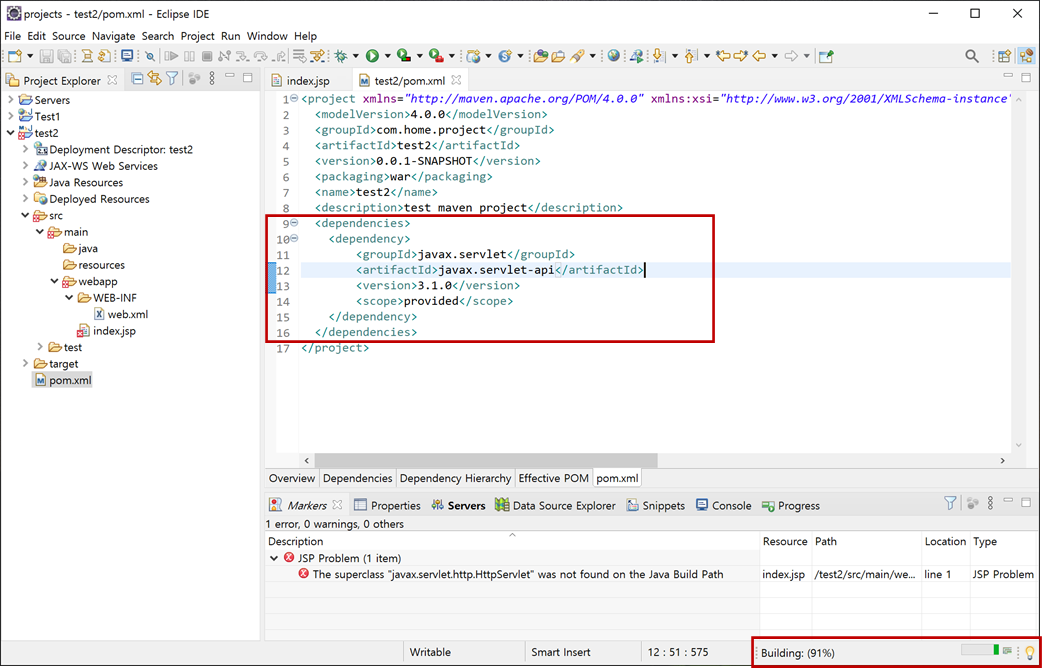Open the Debug dropdown arrow
1042x668 pixels.
(x=356, y=56)
